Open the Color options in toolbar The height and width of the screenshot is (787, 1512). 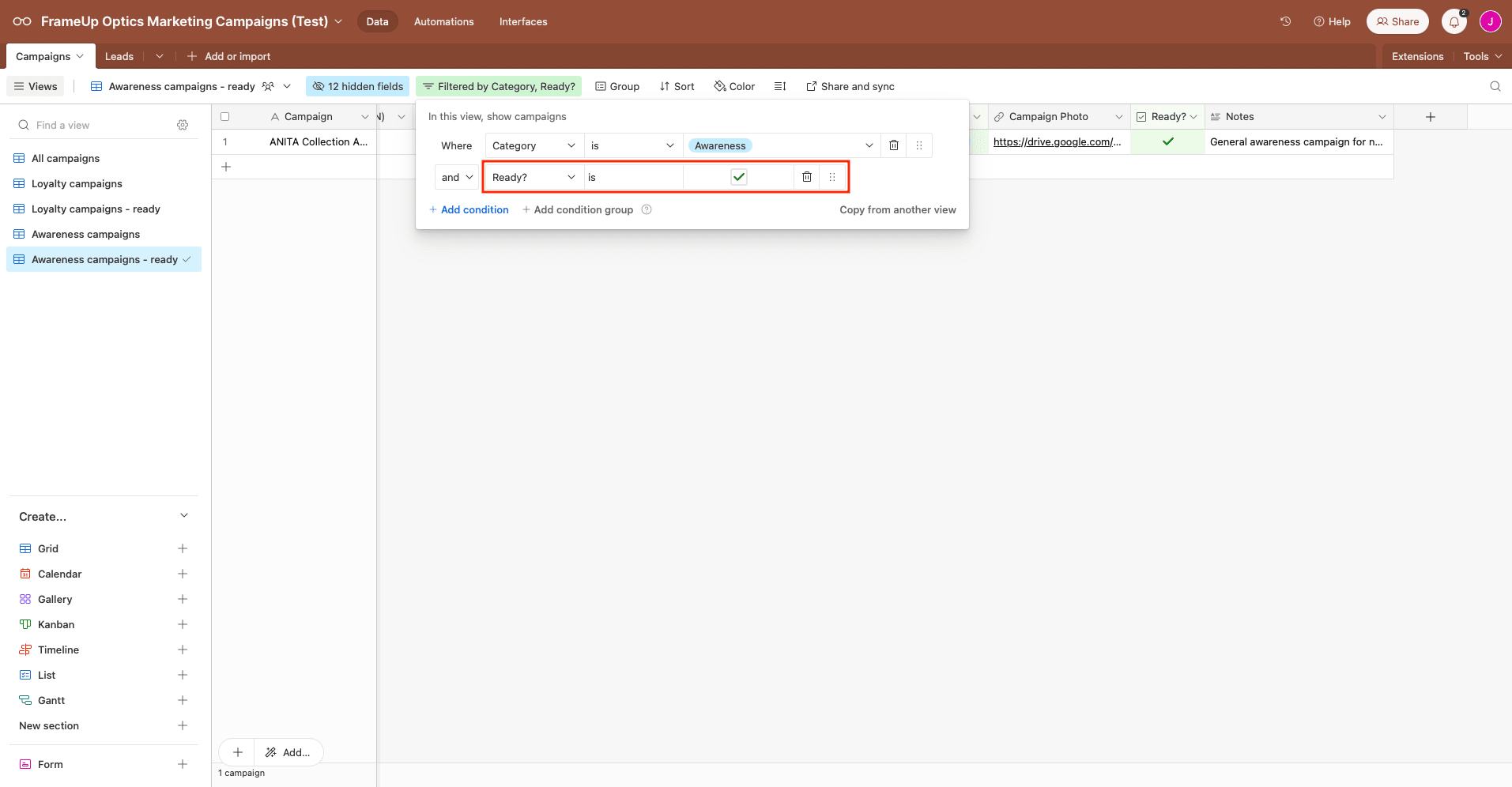pos(733,86)
